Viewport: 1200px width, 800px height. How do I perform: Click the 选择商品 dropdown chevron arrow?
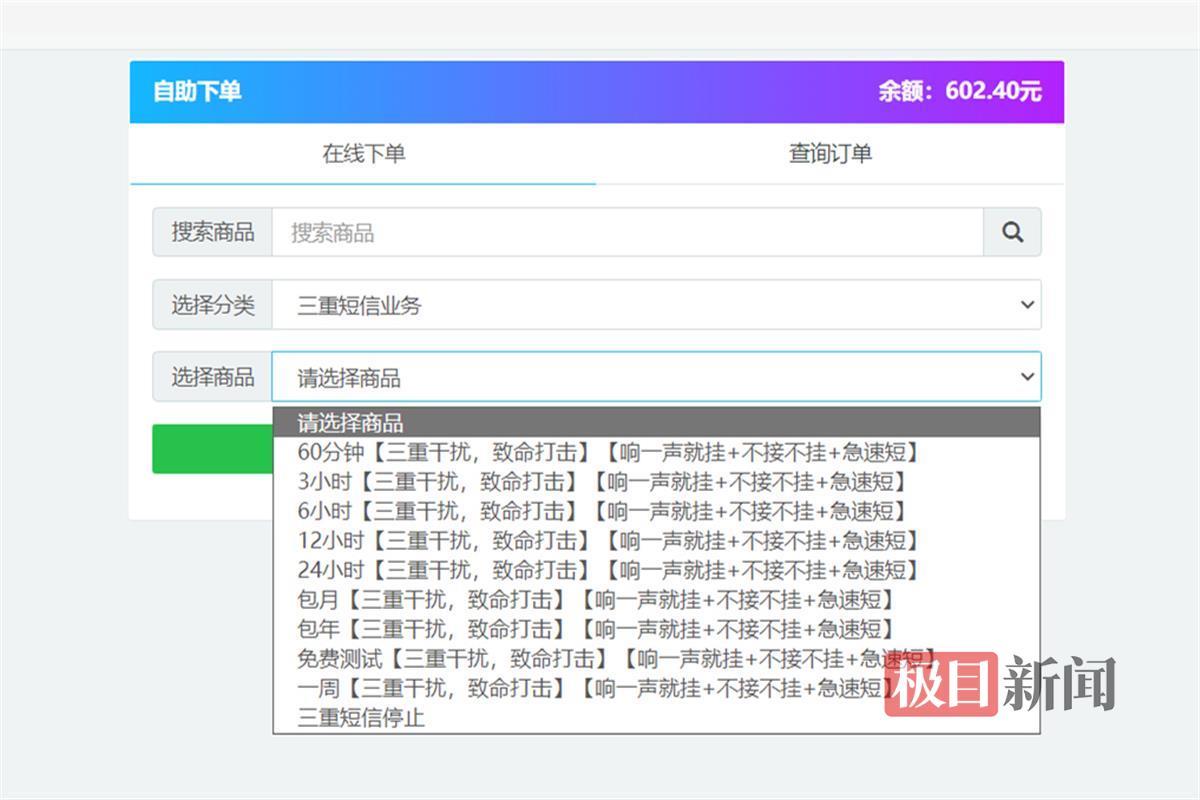point(1026,377)
